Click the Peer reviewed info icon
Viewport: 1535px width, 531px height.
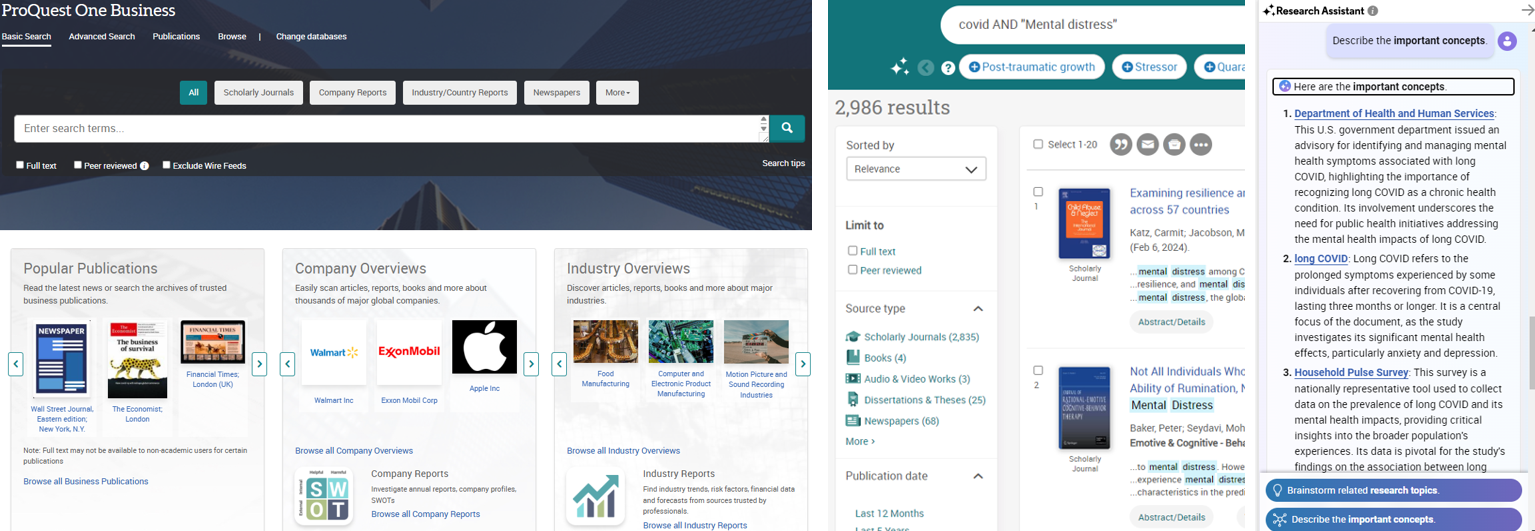(144, 166)
